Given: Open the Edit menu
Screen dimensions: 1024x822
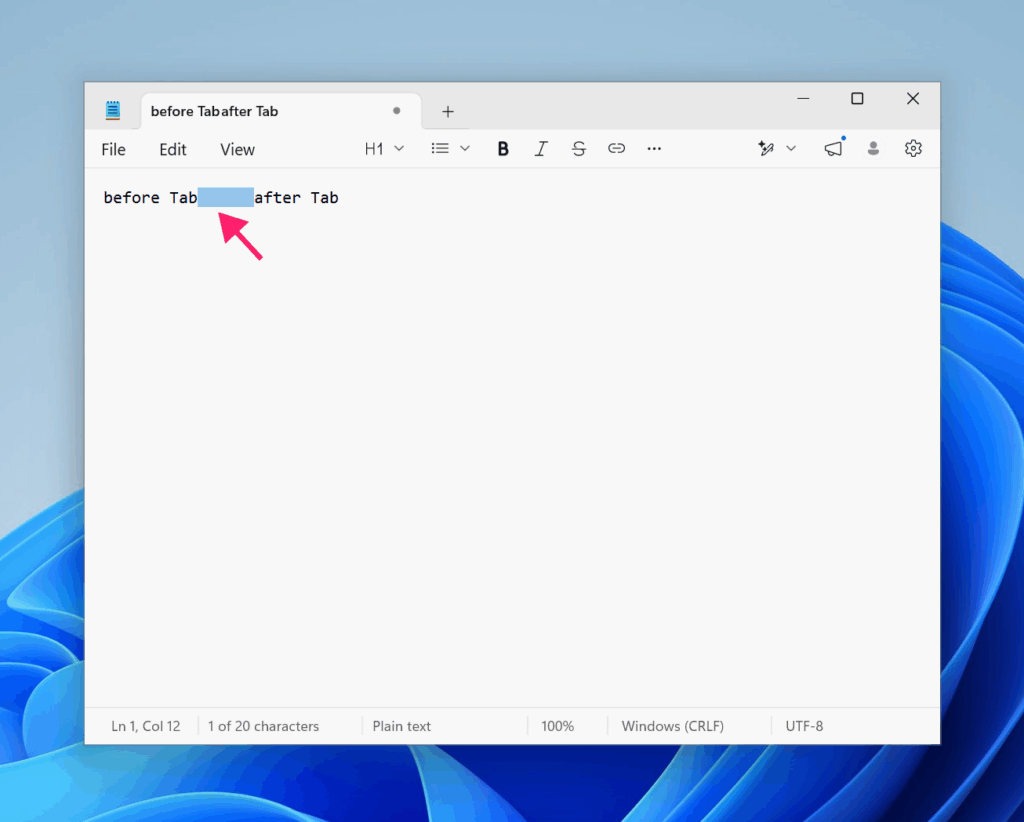Looking at the screenshot, I should [172, 150].
